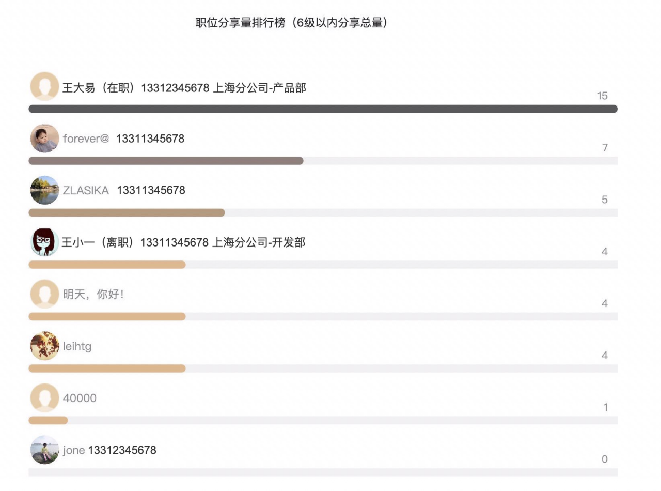This screenshot has height=491, width=661.
Task: Click 王大易's default avatar icon
Action: pos(44,86)
